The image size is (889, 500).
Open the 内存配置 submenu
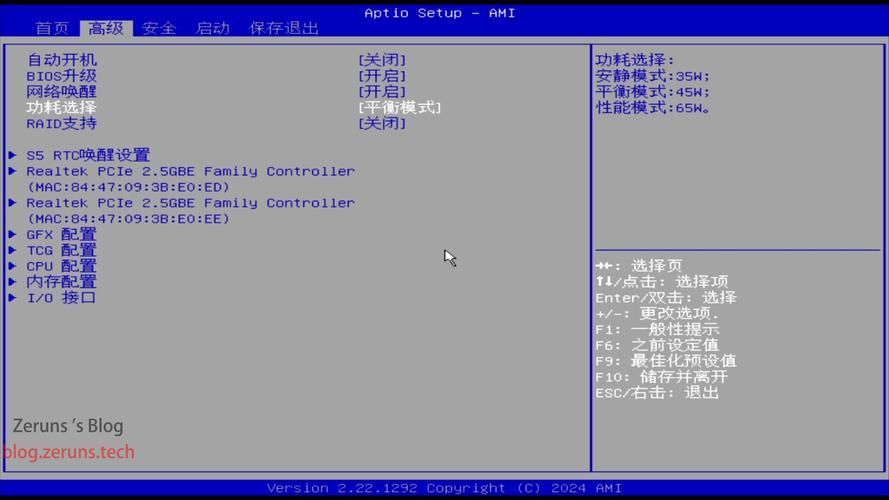[61, 282]
